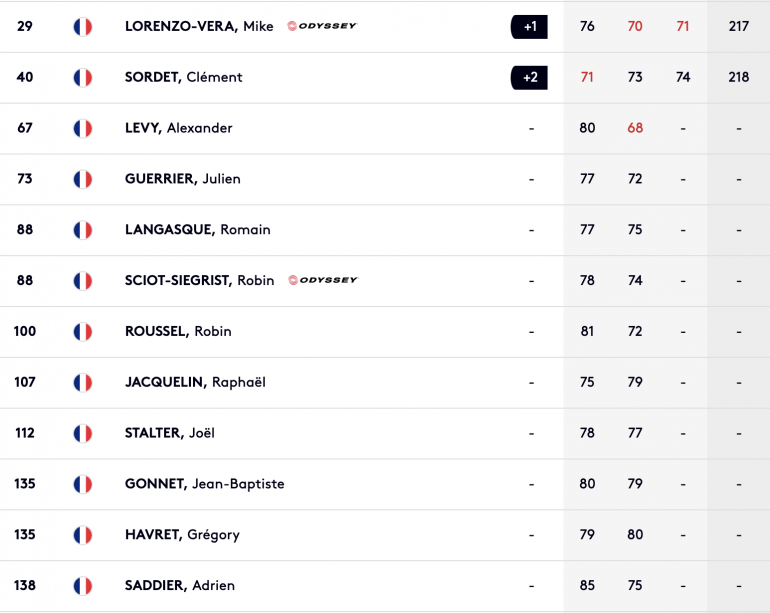This screenshot has width=770, height=613.
Task: Select the +2 score badge for Sordet
Action: tap(529, 78)
